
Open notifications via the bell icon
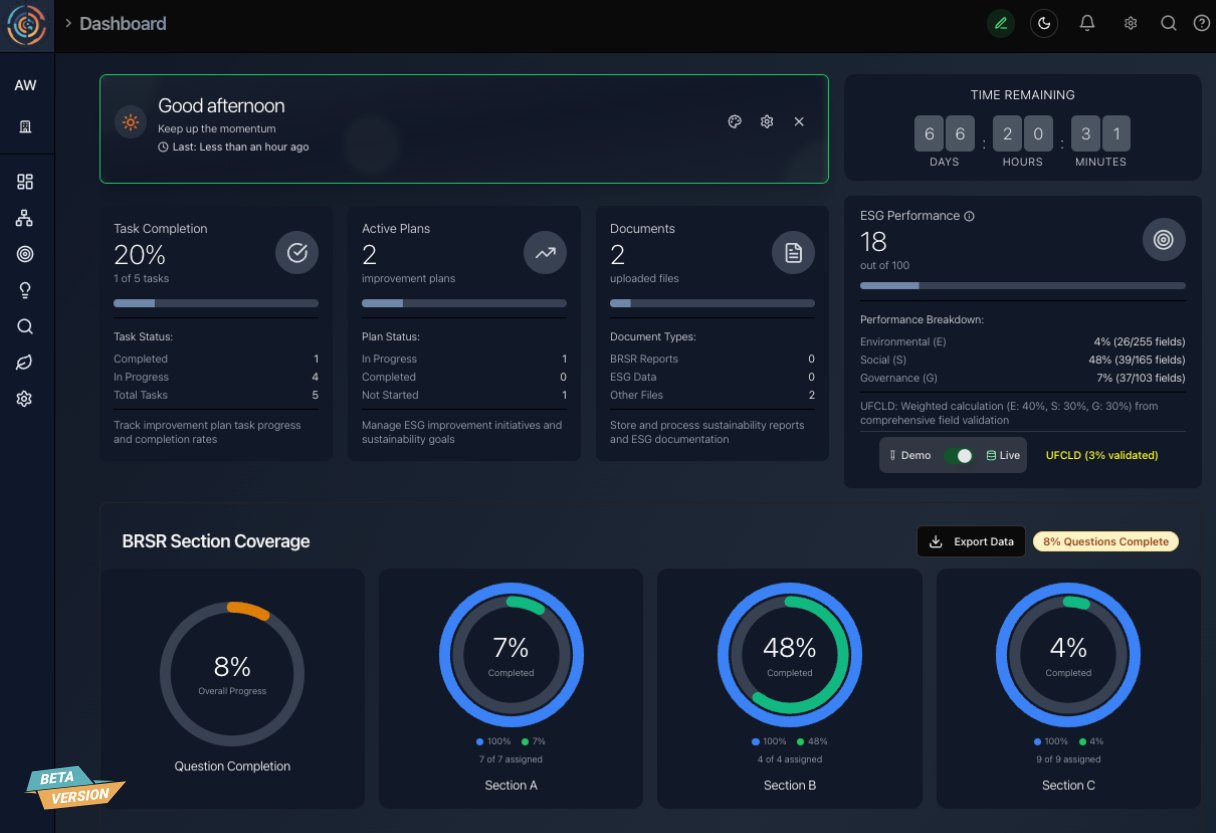pyautogui.click(x=1087, y=24)
